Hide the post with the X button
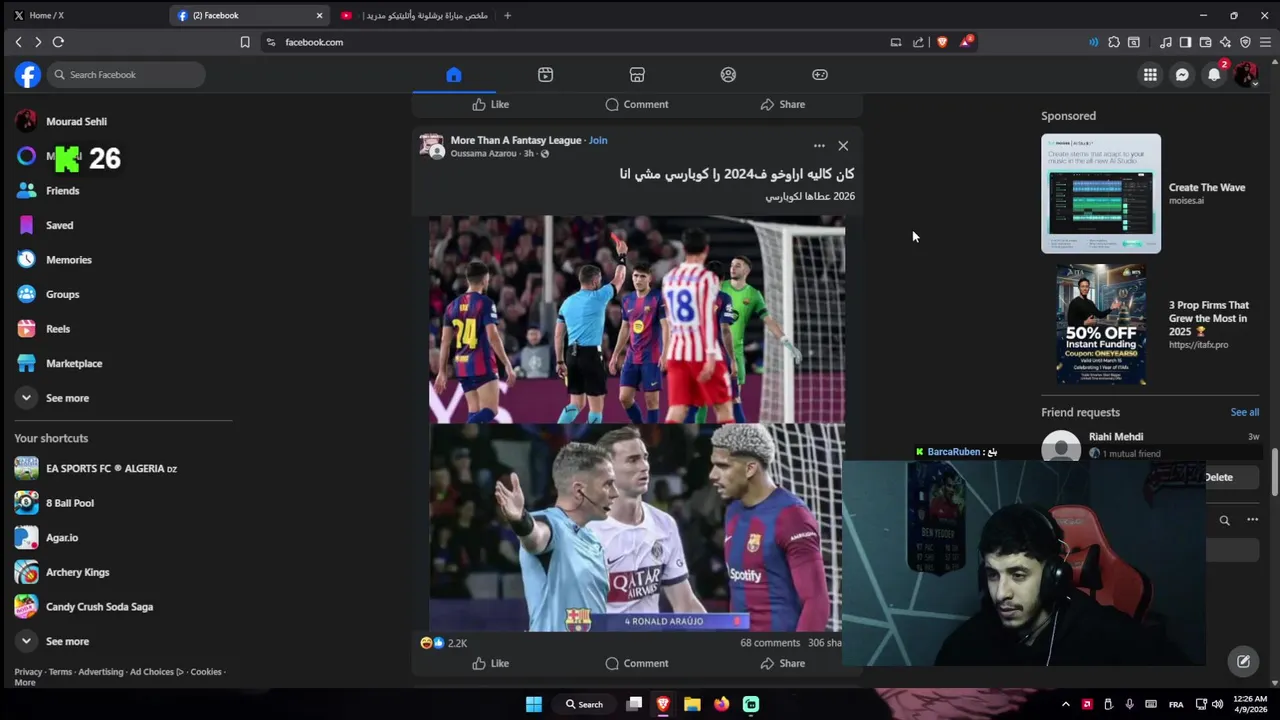This screenshot has height=720, width=1280. click(843, 146)
